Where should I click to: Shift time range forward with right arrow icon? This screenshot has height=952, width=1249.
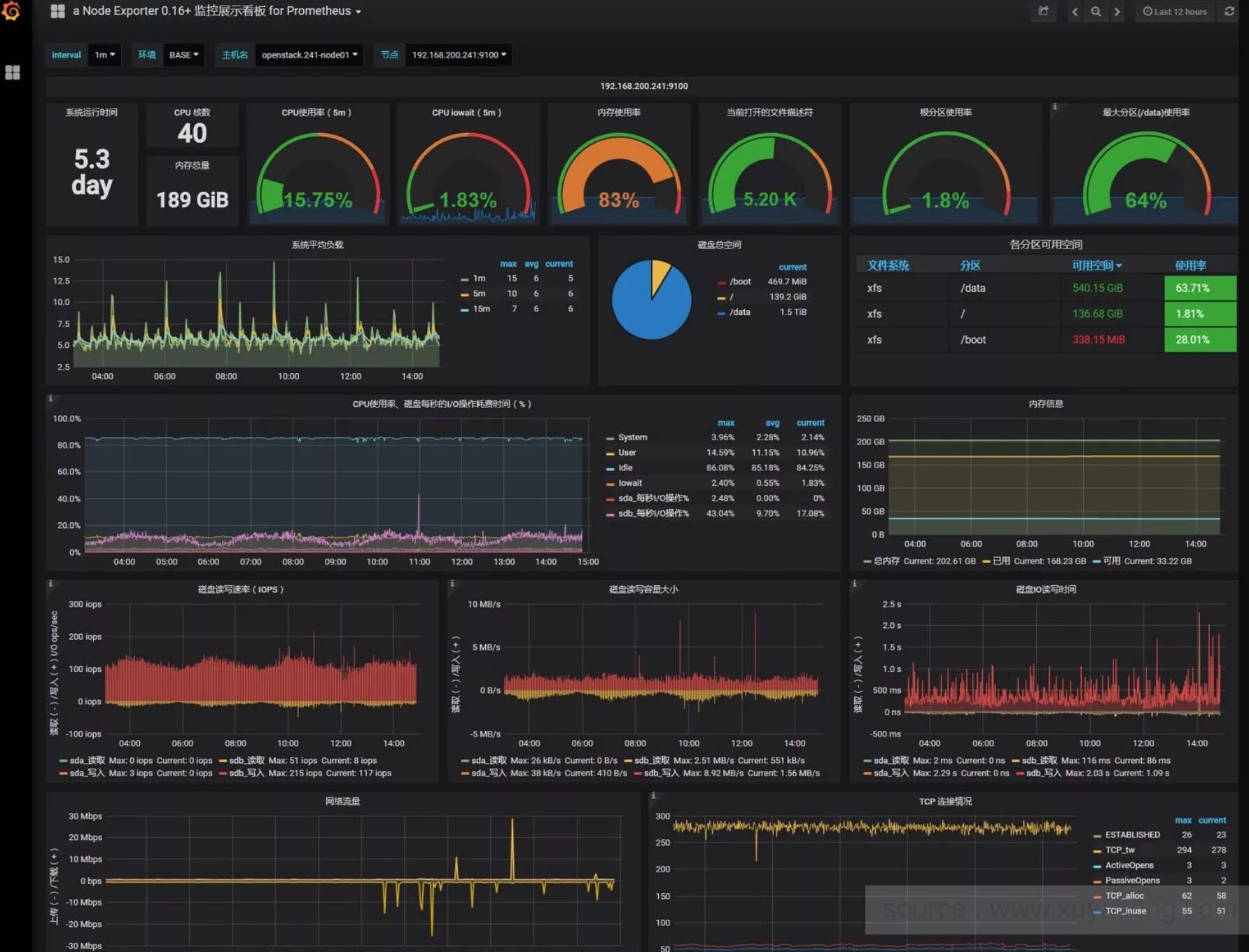(1117, 11)
